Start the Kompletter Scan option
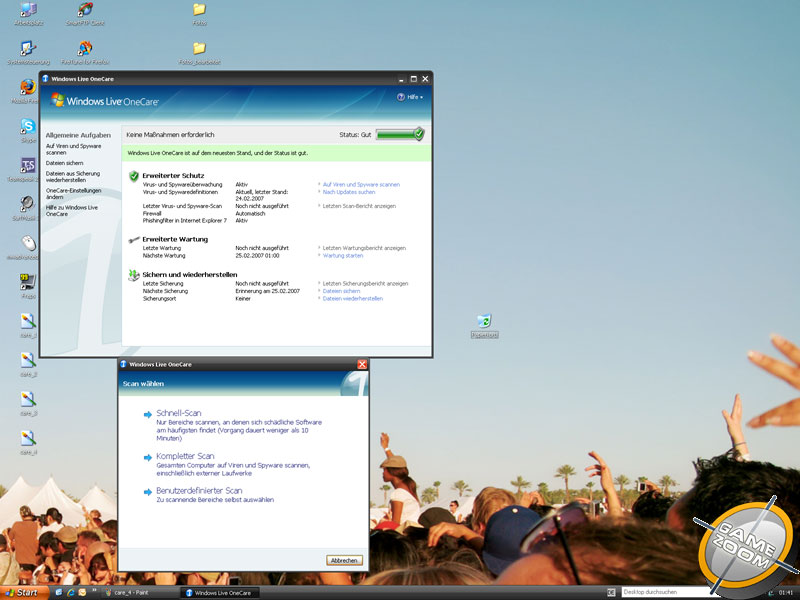 click(185, 456)
